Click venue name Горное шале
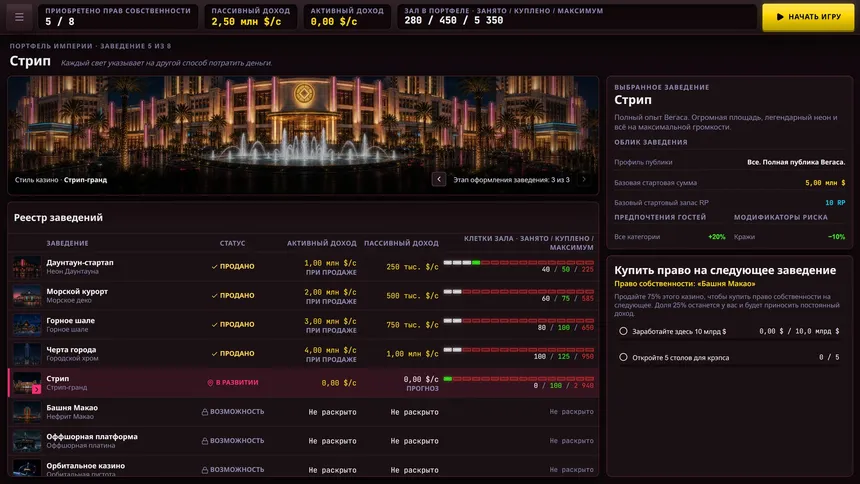Image resolution: width=860 pixels, height=484 pixels. [x=70, y=320]
